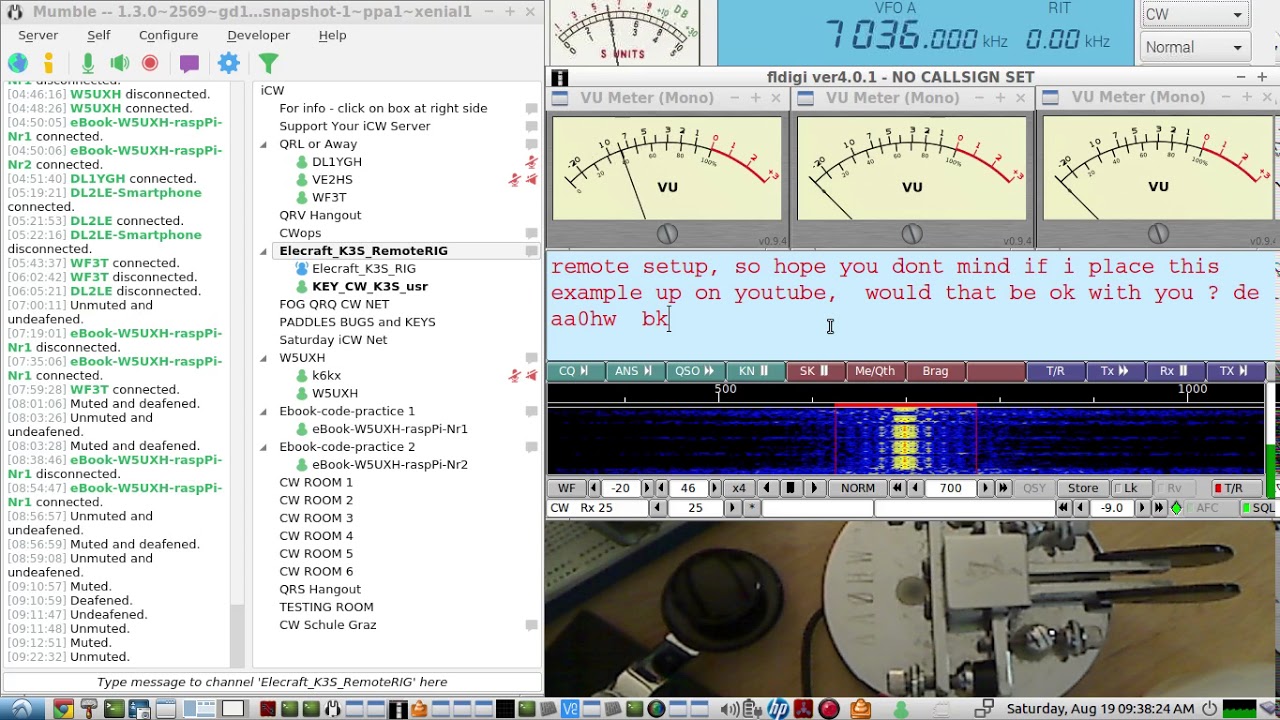Toggle the Mumble speaker deafen icon
Image resolution: width=1280 pixels, height=720 pixels.
point(119,63)
